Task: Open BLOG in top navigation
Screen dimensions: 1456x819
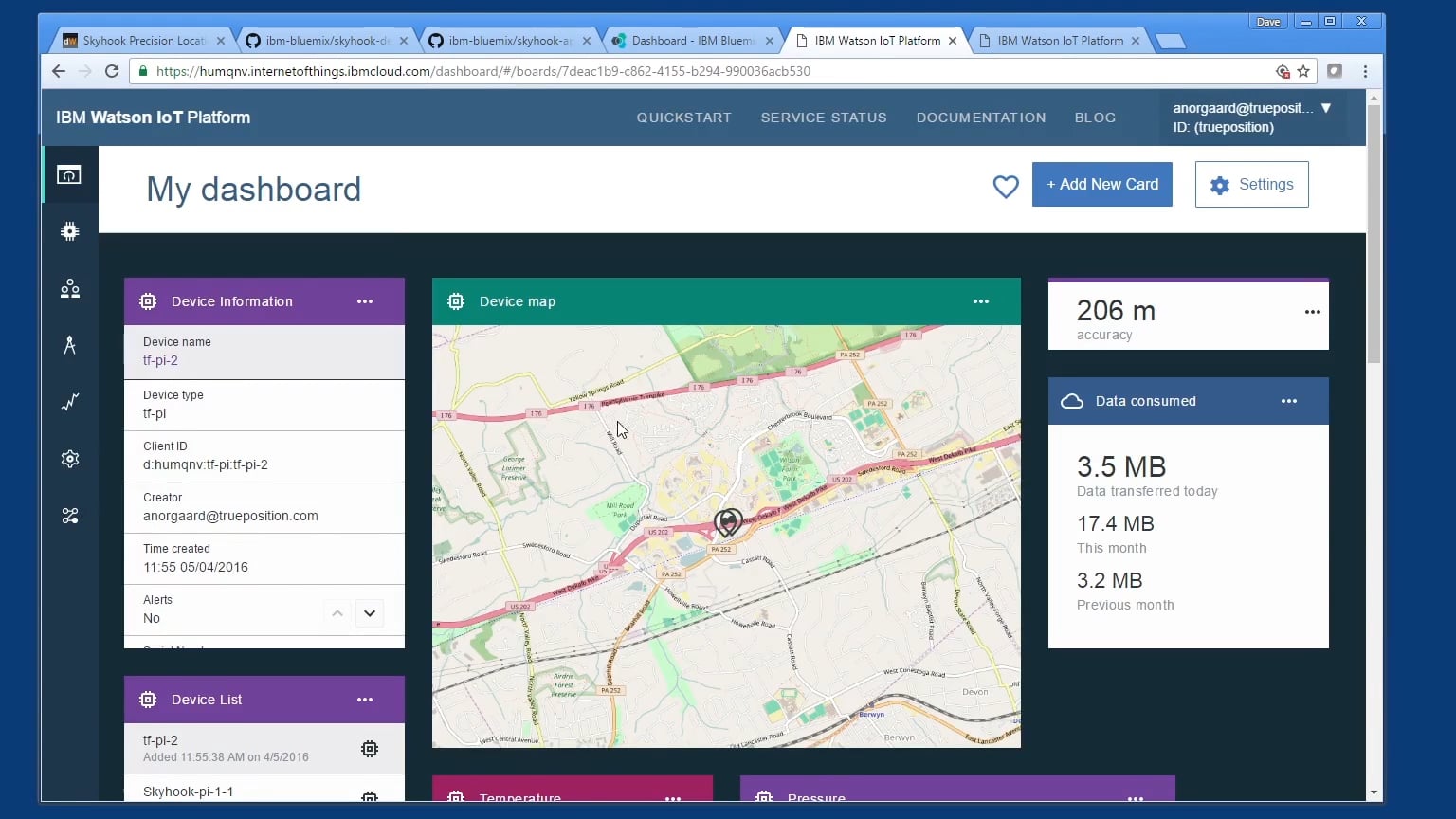Action: tap(1095, 118)
